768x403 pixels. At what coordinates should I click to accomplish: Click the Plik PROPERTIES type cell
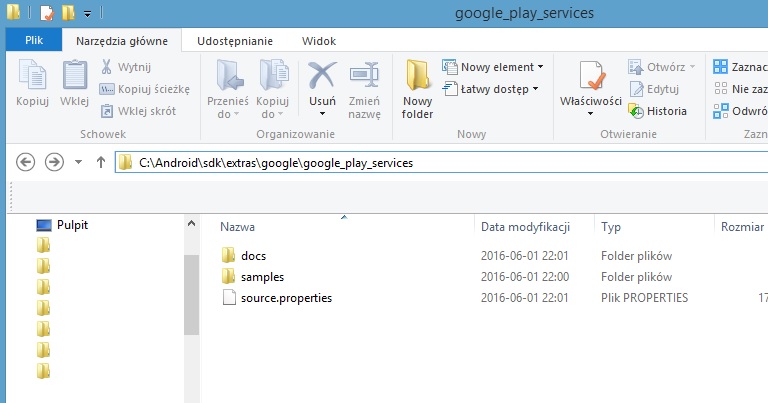point(644,298)
